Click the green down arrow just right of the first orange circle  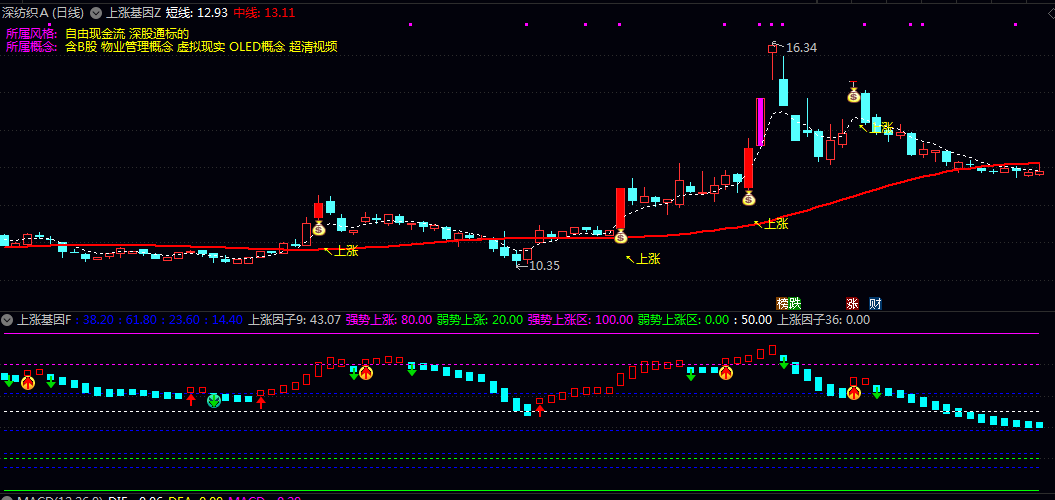(x=50, y=383)
